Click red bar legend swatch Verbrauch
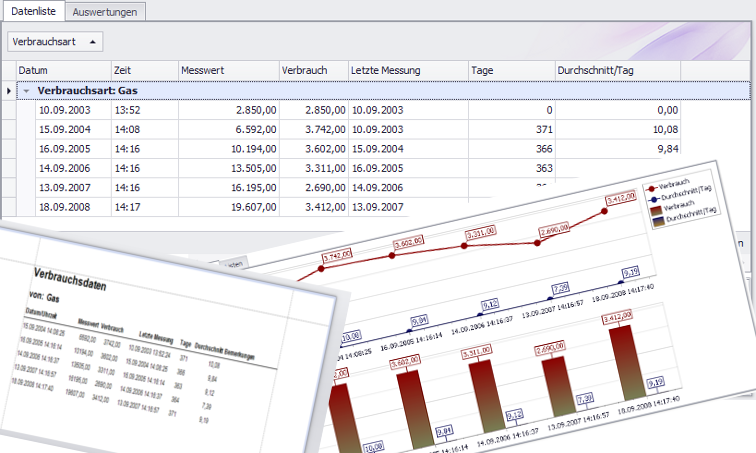This screenshot has height=453, width=756. 656,211
